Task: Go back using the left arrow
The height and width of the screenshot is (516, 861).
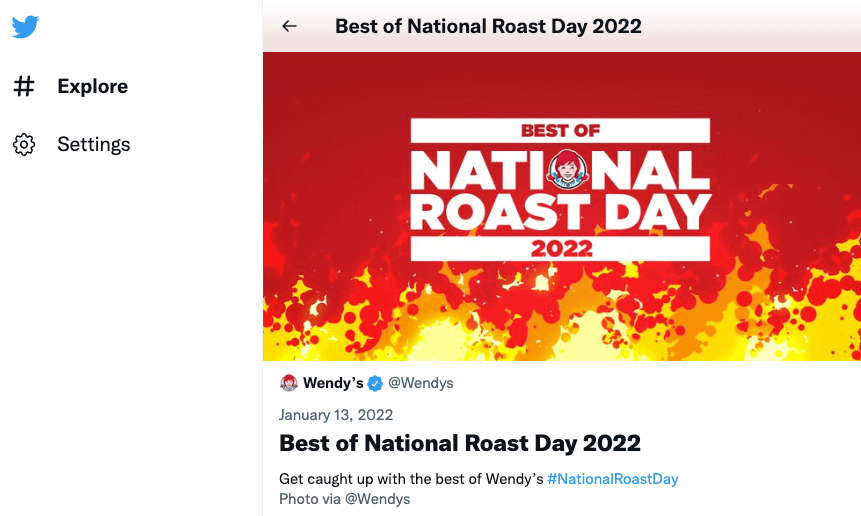Action: pyautogui.click(x=290, y=26)
